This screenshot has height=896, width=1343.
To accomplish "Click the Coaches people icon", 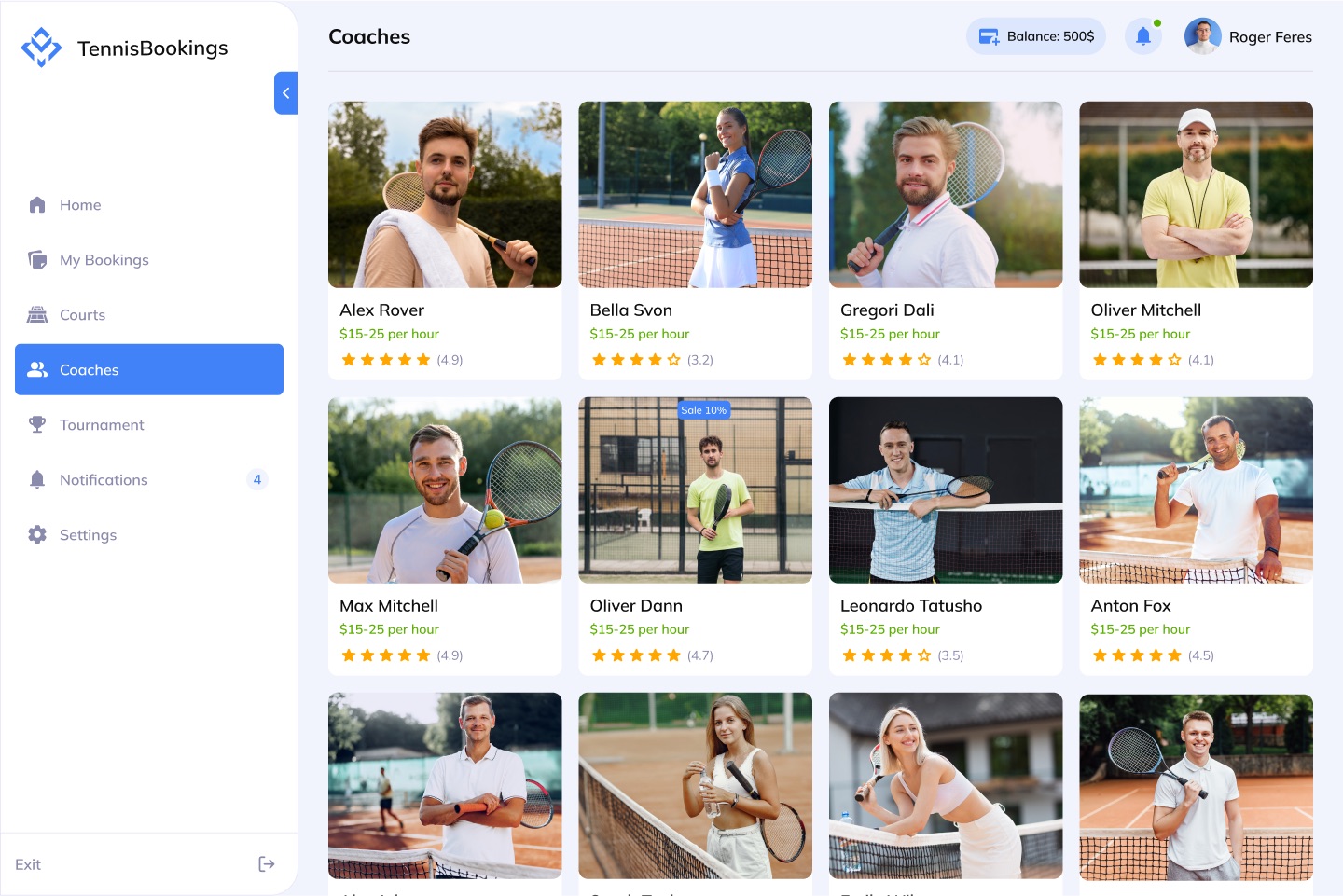I will click(37, 369).
